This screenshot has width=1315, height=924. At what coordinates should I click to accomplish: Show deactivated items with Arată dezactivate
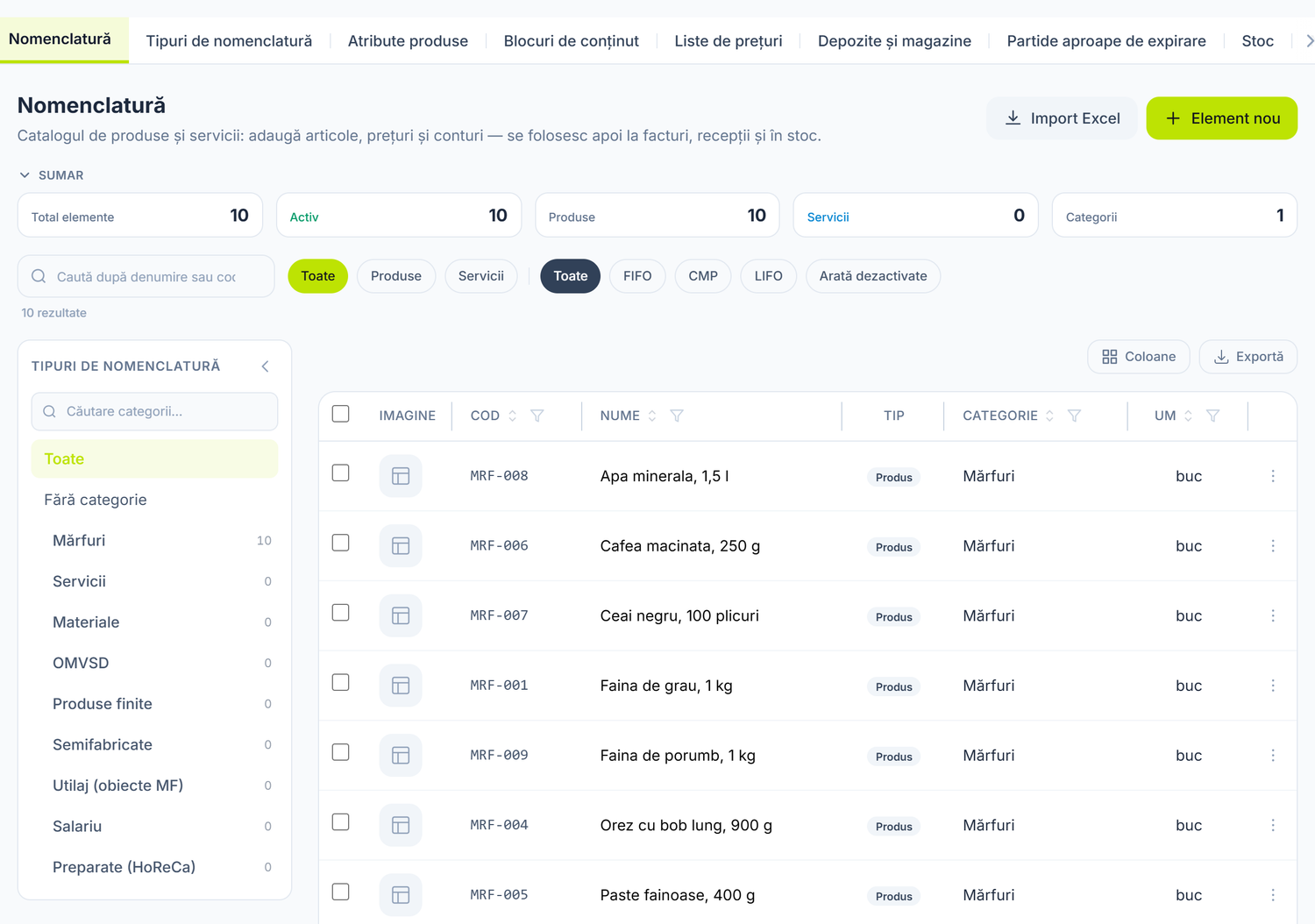click(873, 276)
